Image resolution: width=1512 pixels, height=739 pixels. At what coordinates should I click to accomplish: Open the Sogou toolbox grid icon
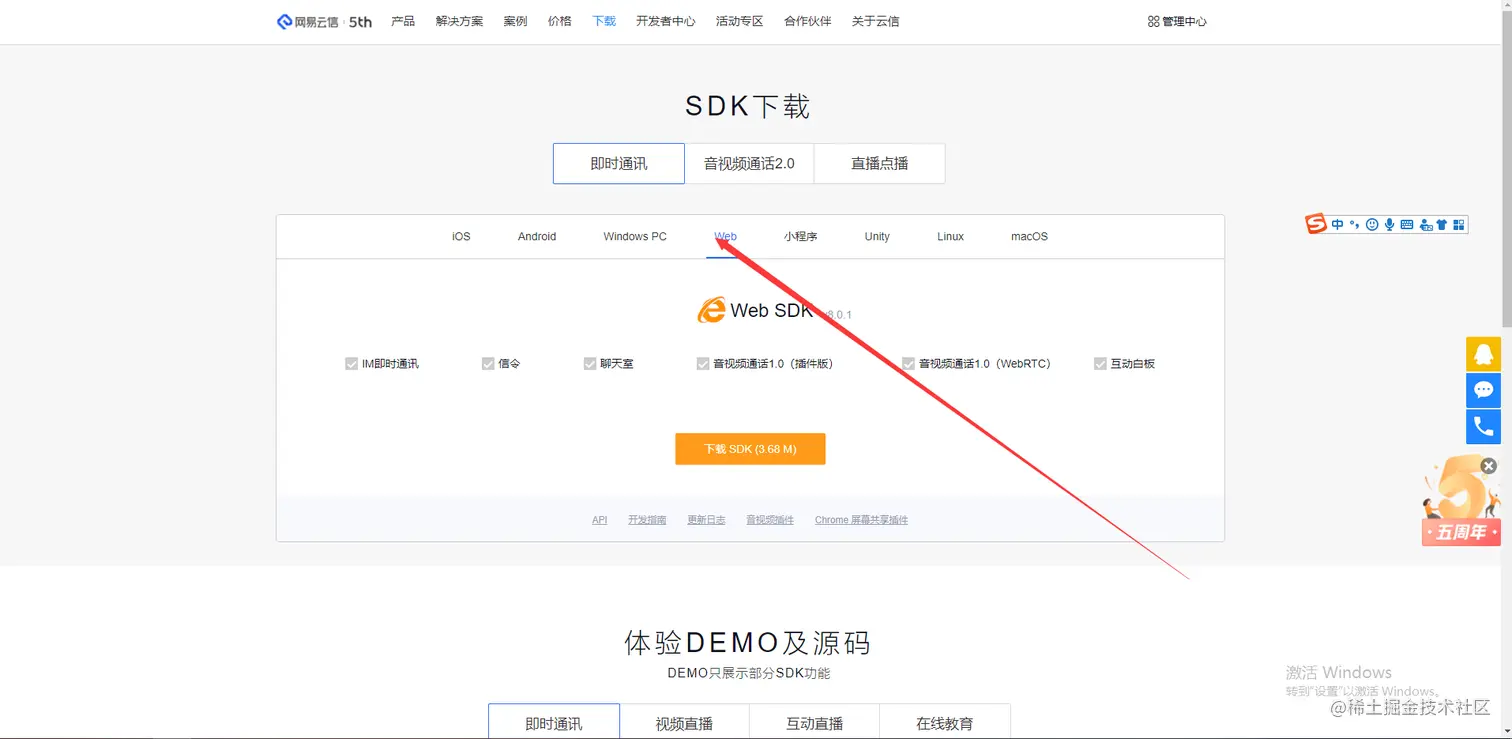(1458, 225)
